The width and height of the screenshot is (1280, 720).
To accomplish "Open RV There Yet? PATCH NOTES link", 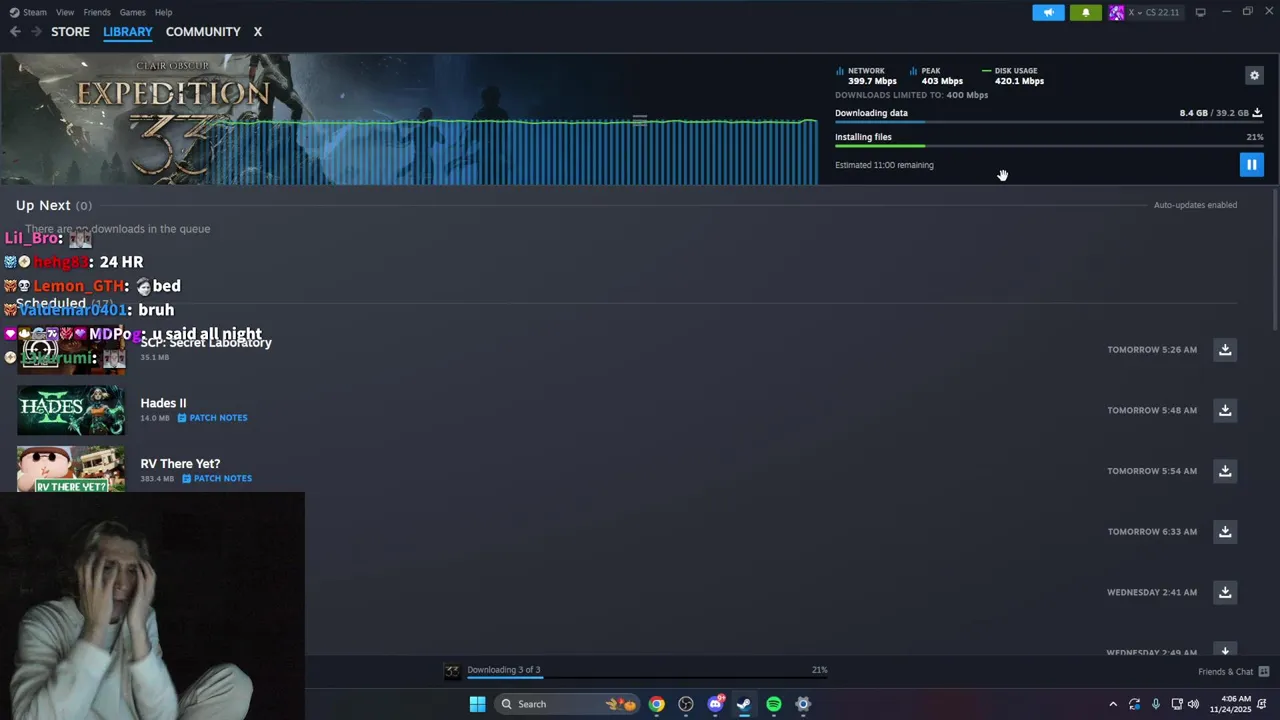I will [217, 479].
